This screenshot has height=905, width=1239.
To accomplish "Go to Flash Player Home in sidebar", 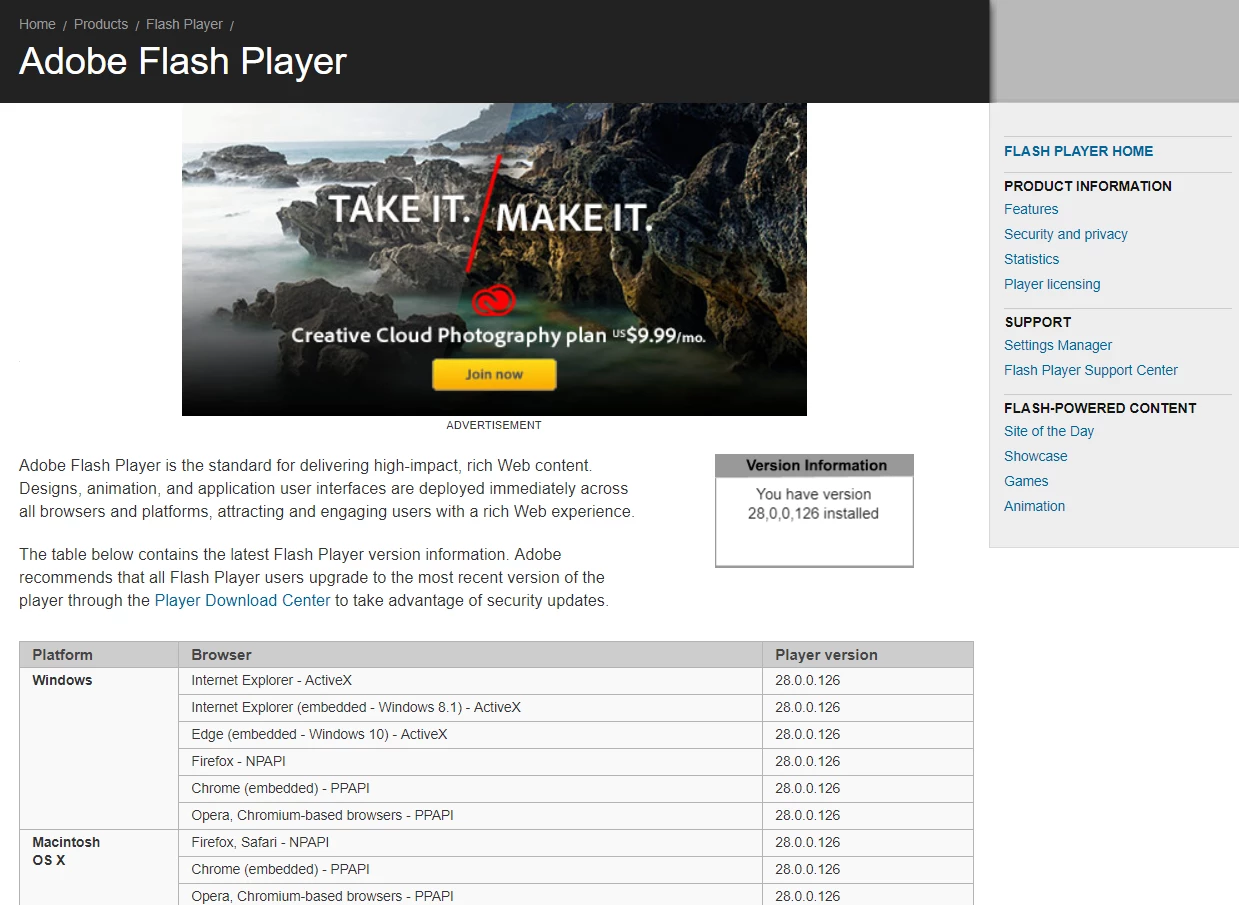I will coord(1078,151).
